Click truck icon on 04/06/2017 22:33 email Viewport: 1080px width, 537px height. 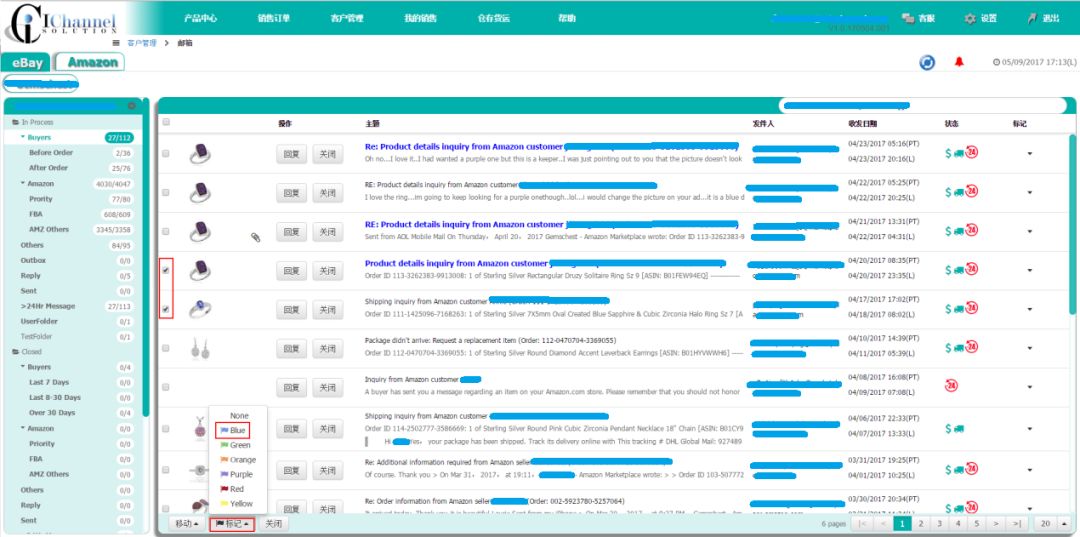(959, 429)
